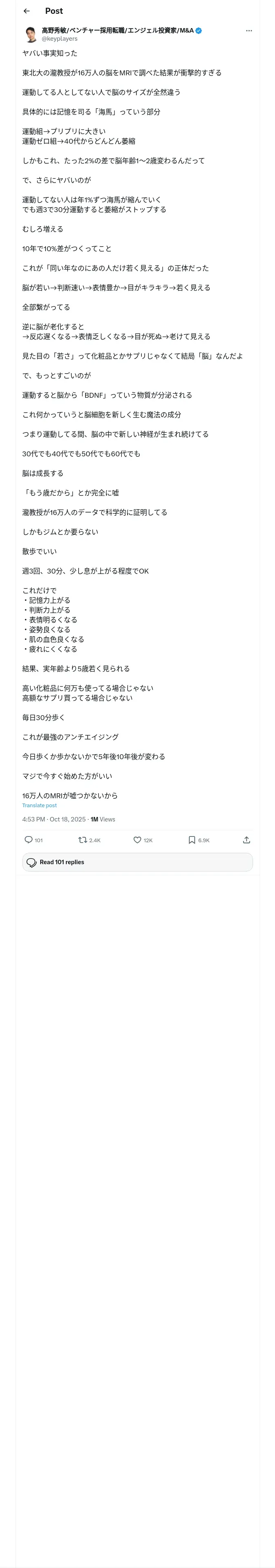
Task: Click the 6.9K bookmarks count
Action: 204,840
